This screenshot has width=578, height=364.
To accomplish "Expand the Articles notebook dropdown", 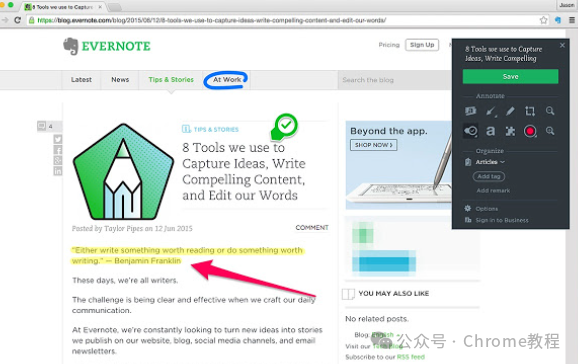I will [490, 162].
